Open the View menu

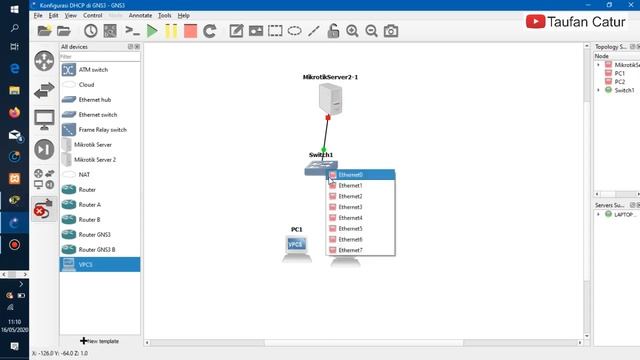[x=71, y=15]
